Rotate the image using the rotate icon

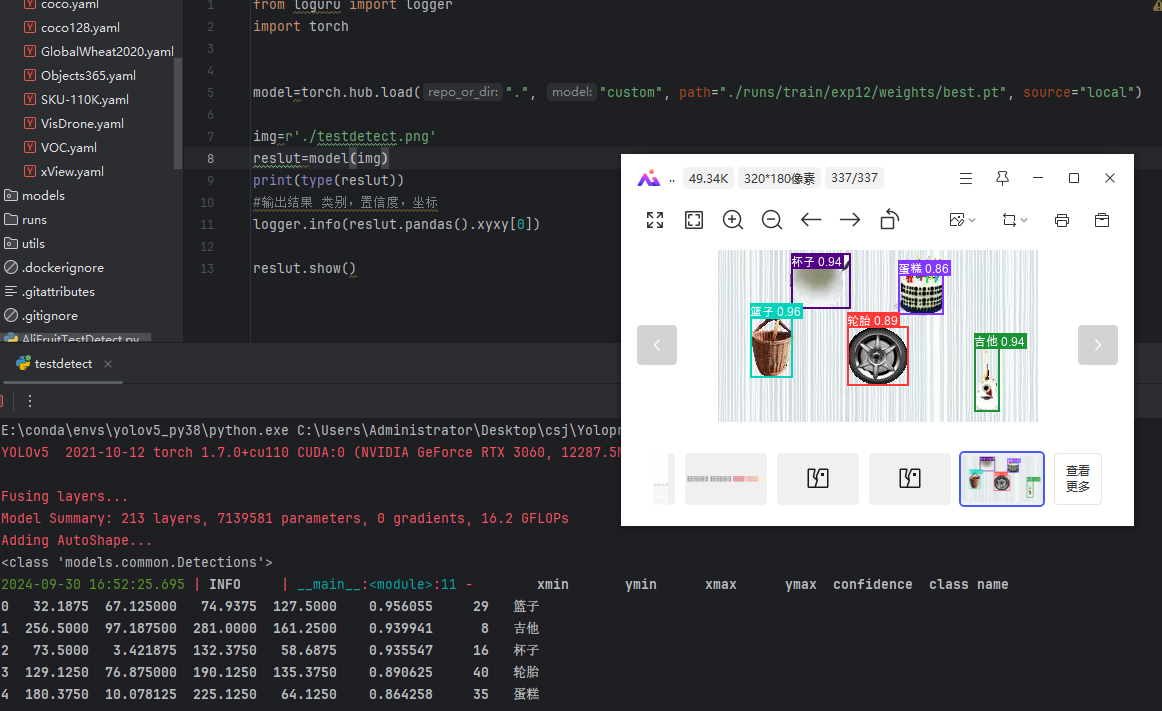[x=889, y=220]
